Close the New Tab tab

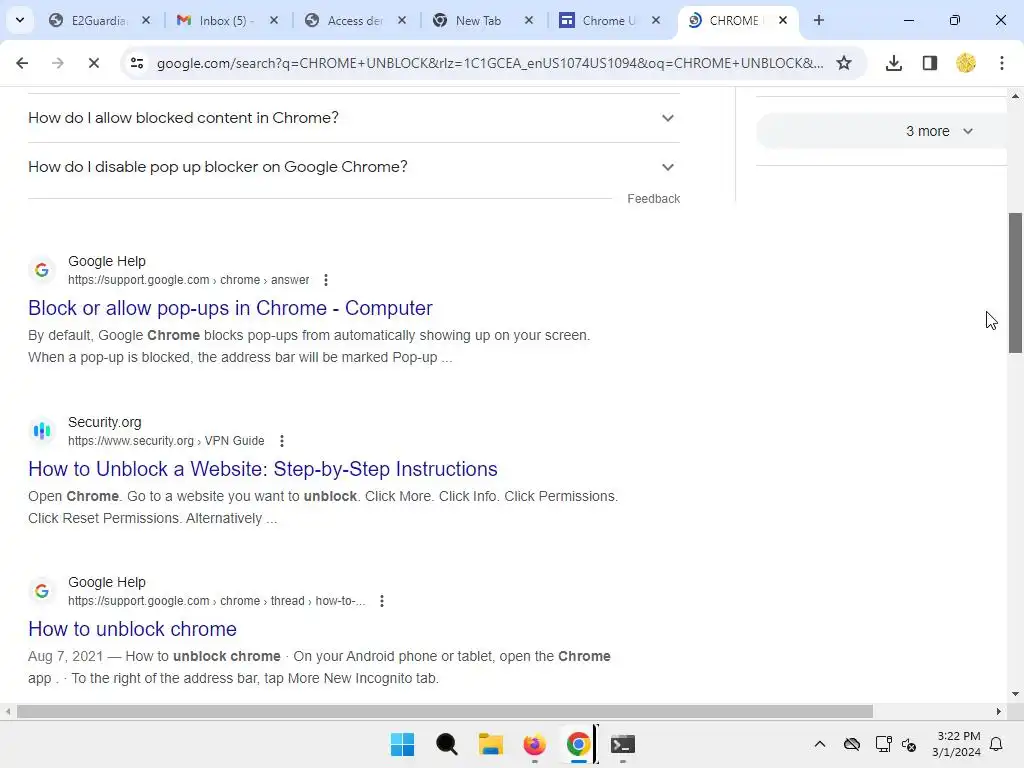[529, 20]
